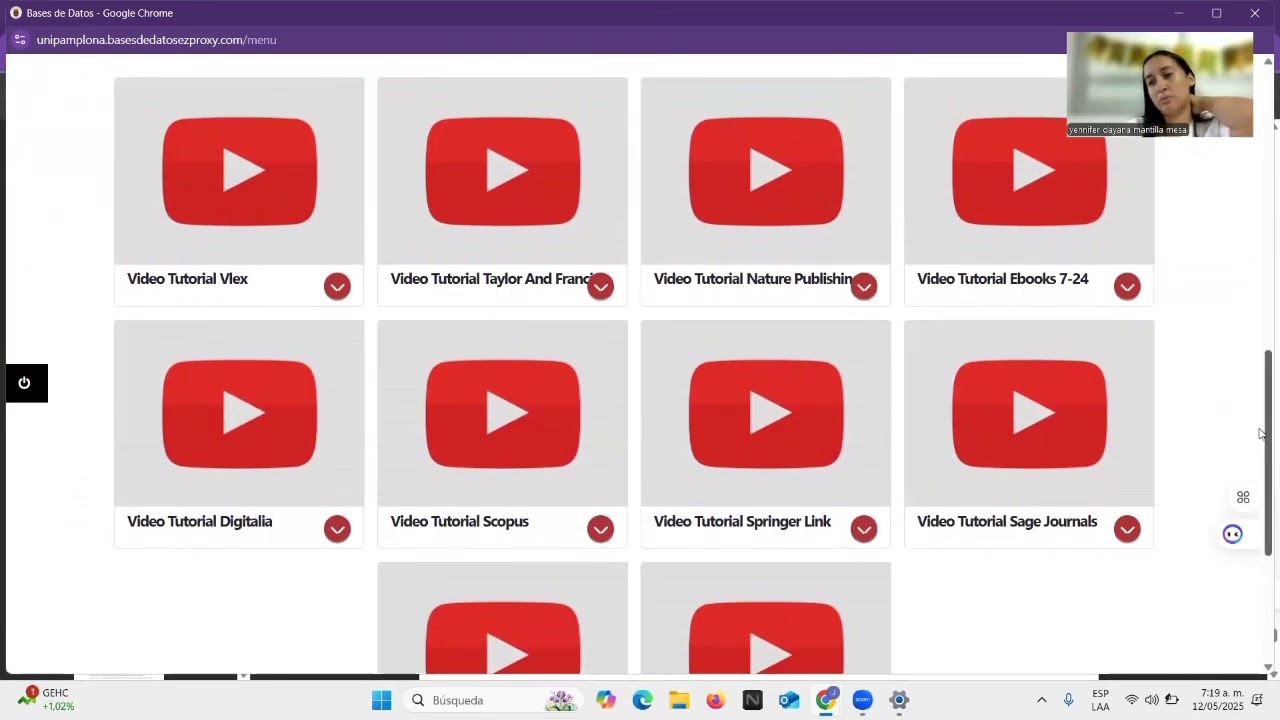The height and width of the screenshot is (720, 1280).
Task: Play the Ebooks 7-24 tutorial thumbnail
Action: pos(1029,171)
